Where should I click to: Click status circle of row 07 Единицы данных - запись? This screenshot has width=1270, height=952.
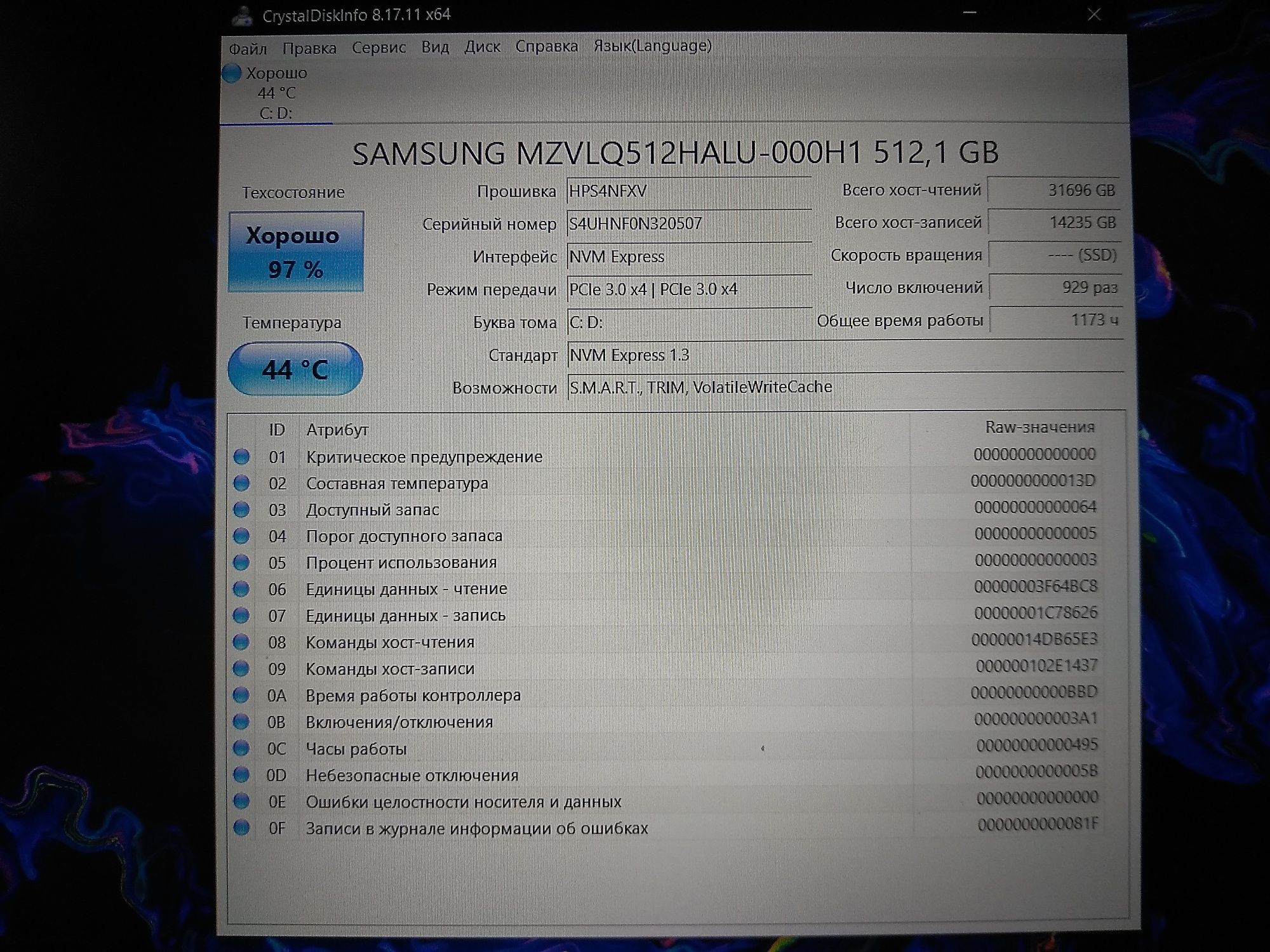pos(241,616)
